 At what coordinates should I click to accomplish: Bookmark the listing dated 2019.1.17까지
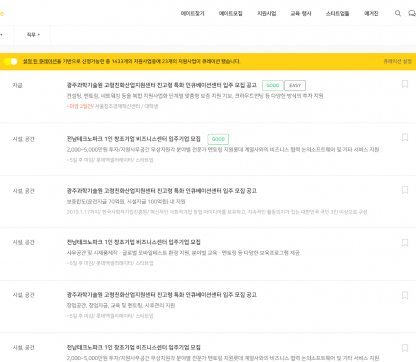pos(405,190)
